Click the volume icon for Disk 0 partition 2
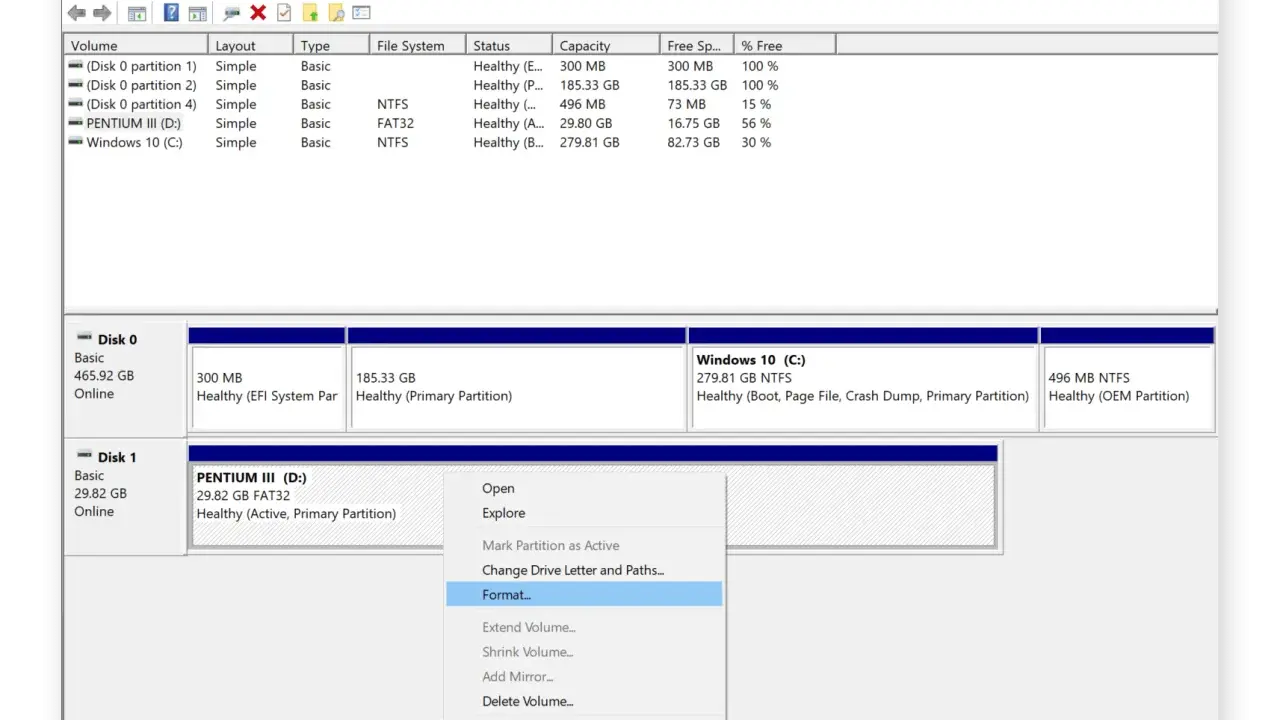 (x=75, y=85)
